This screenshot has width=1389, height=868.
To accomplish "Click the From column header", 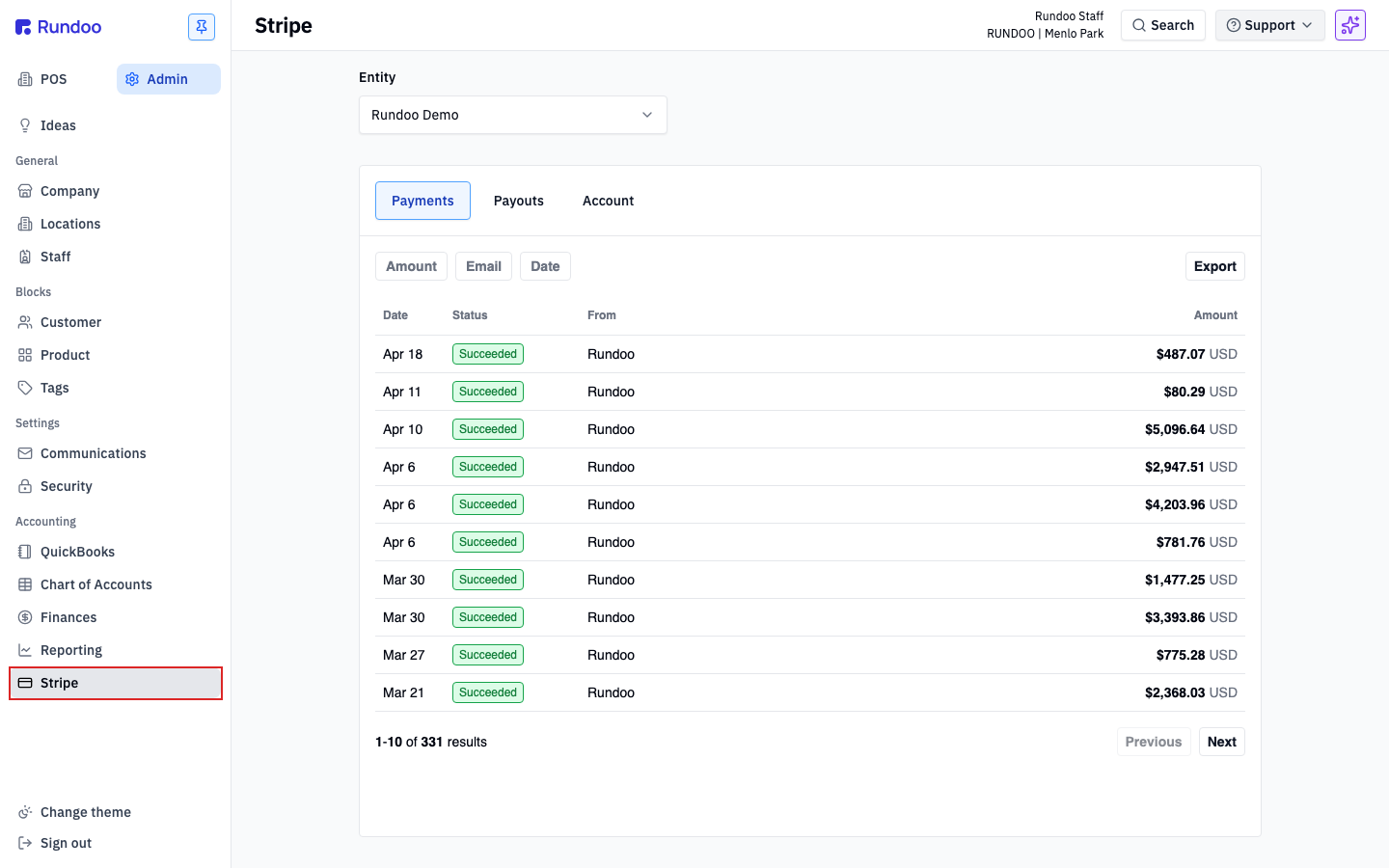I will click(602, 315).
